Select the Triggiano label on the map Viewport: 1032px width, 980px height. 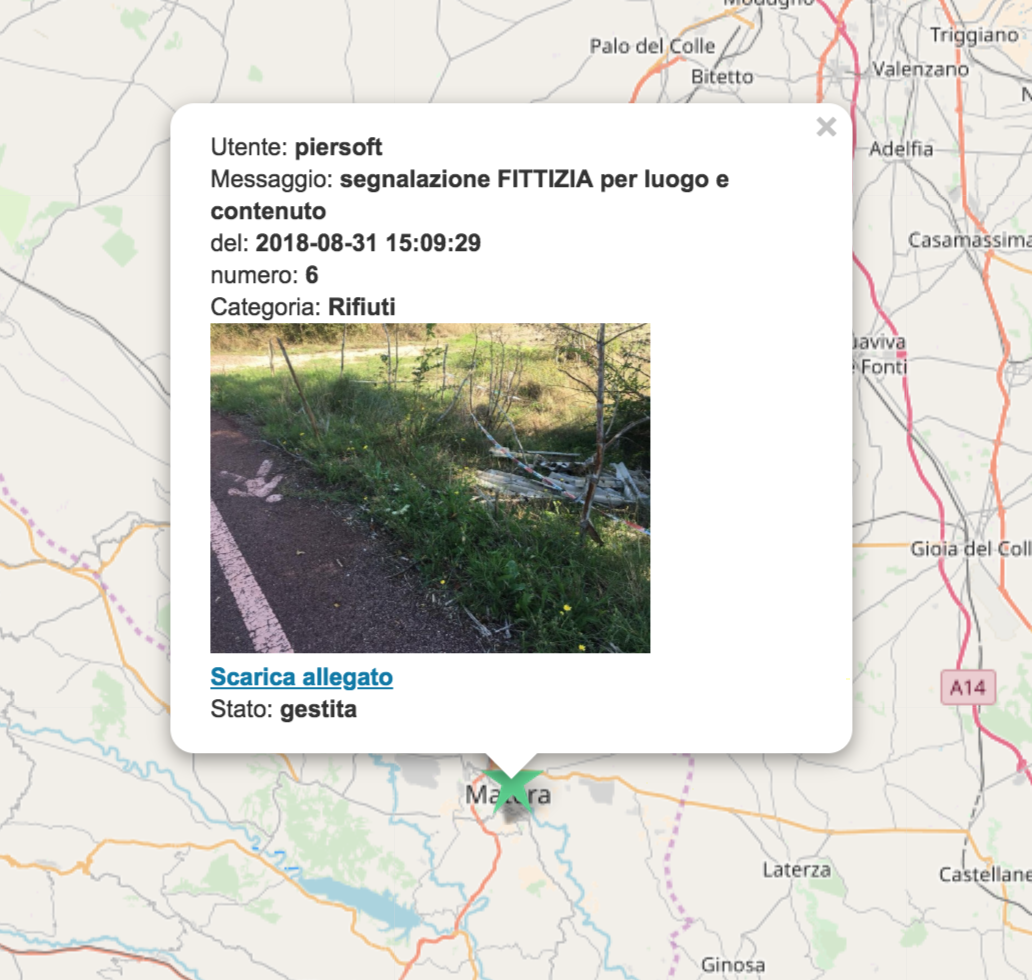(973, 35)
